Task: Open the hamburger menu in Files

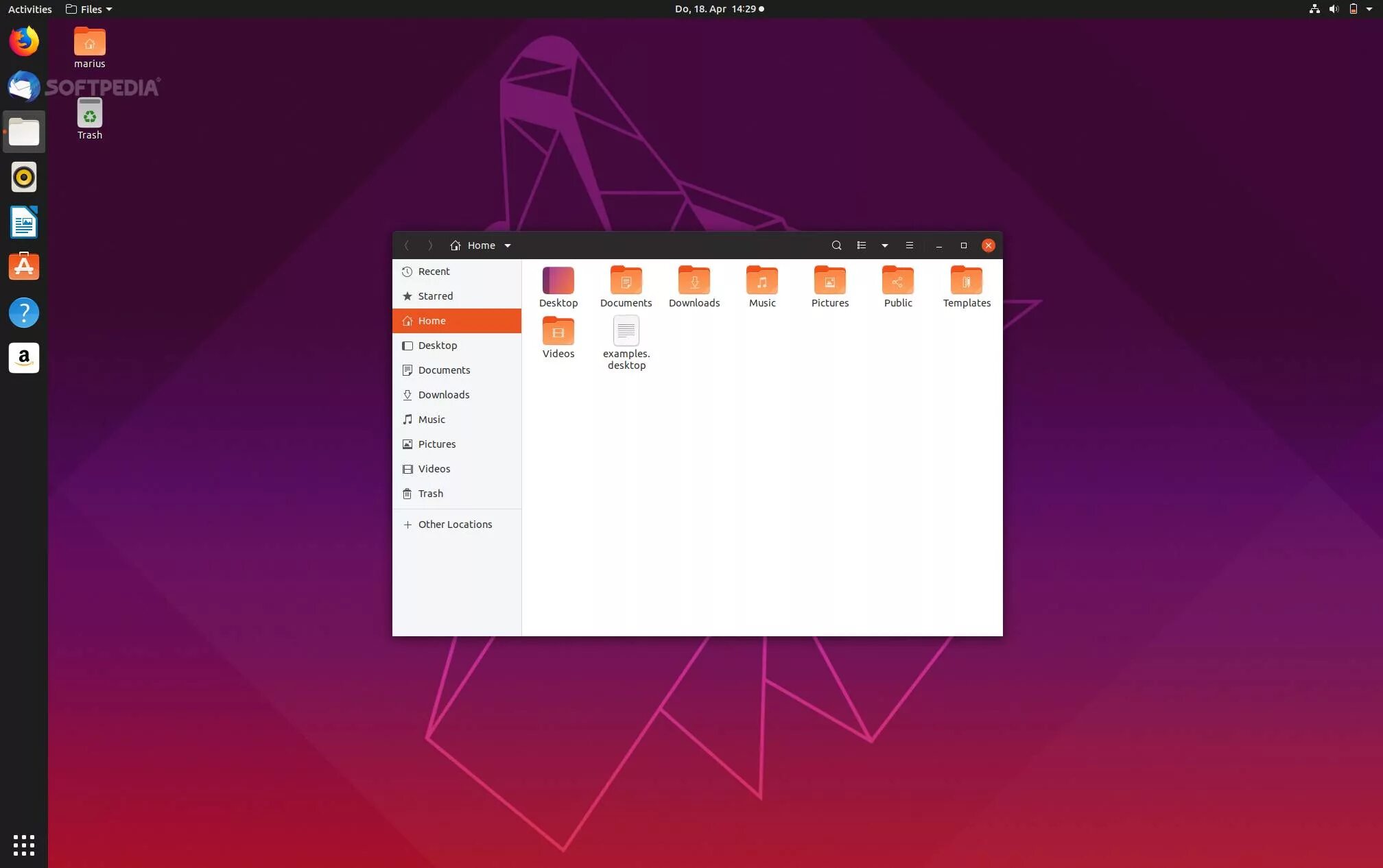Action: (x=909, y=245)
